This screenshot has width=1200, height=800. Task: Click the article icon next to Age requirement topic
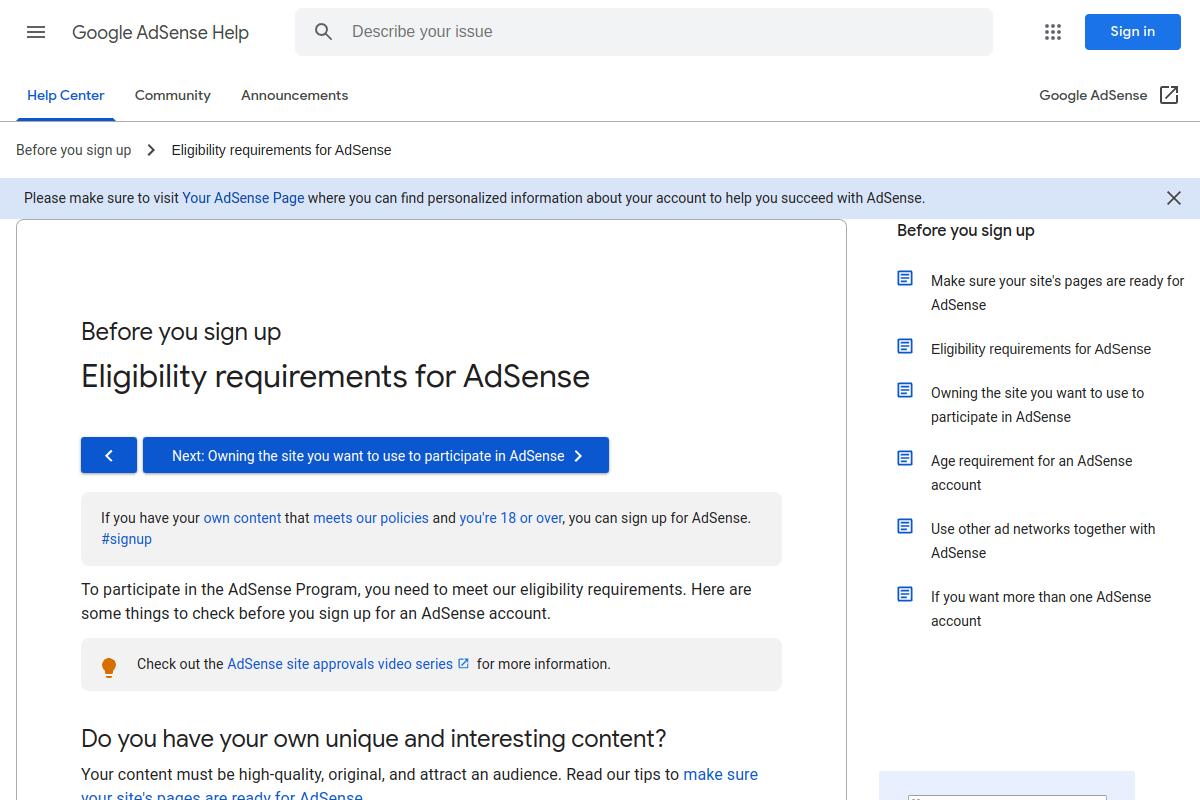pyautogui.click(x=904, y=457)
